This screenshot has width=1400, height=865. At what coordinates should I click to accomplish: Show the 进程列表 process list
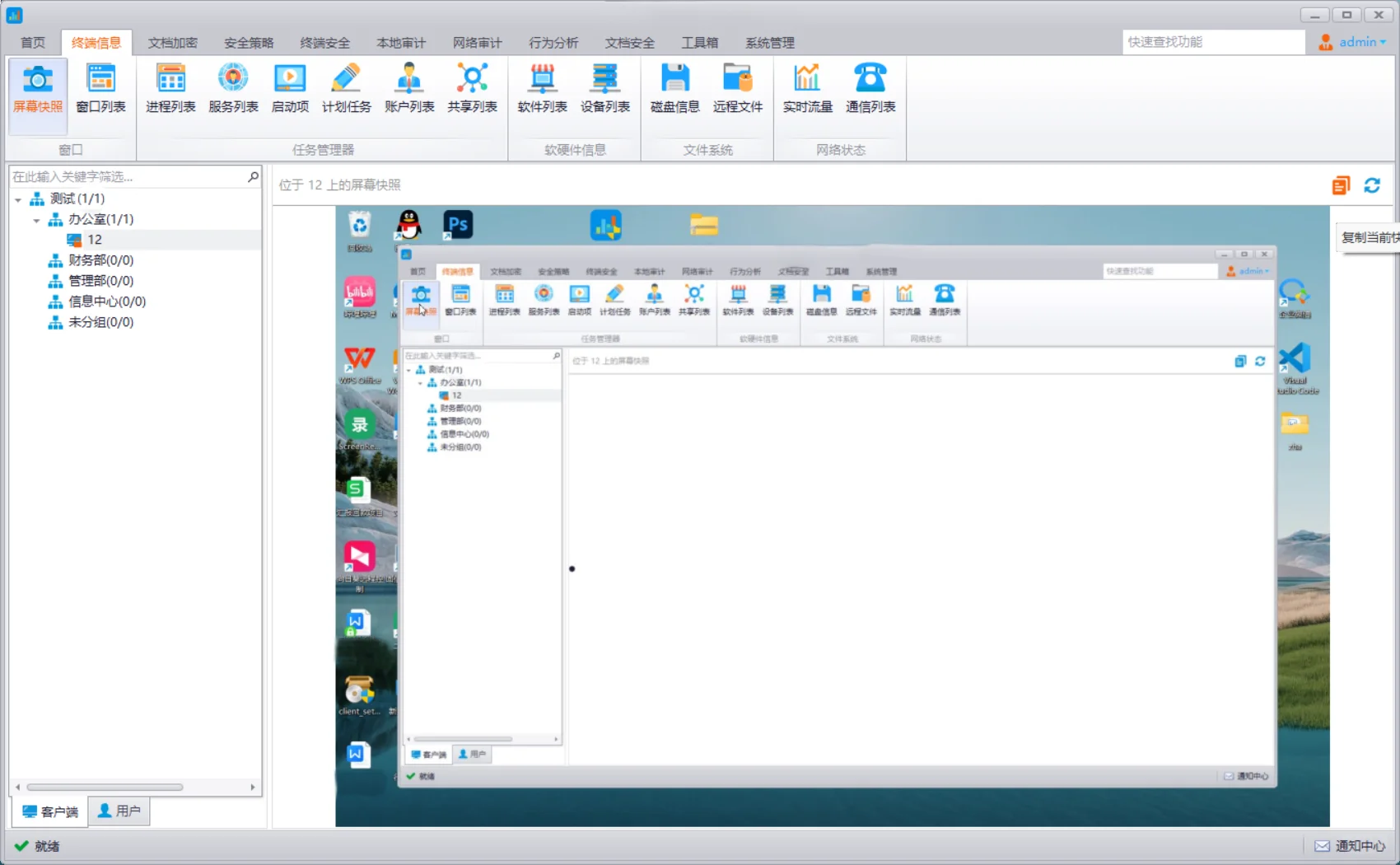tap(170, 89)
